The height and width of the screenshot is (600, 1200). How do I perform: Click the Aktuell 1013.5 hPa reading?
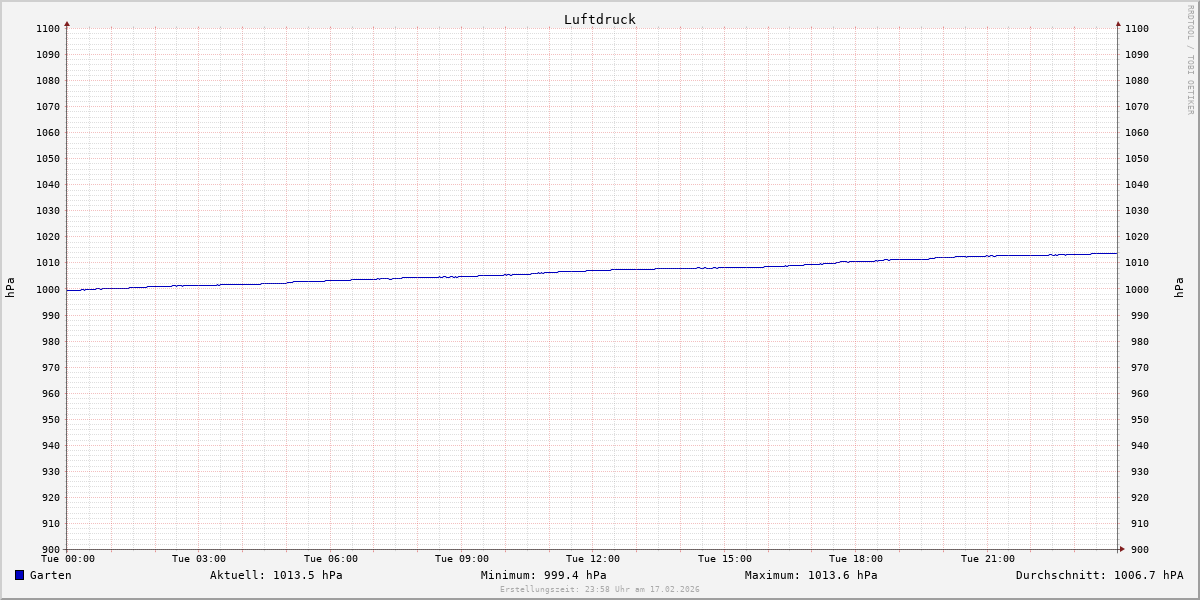click(276, 575)
